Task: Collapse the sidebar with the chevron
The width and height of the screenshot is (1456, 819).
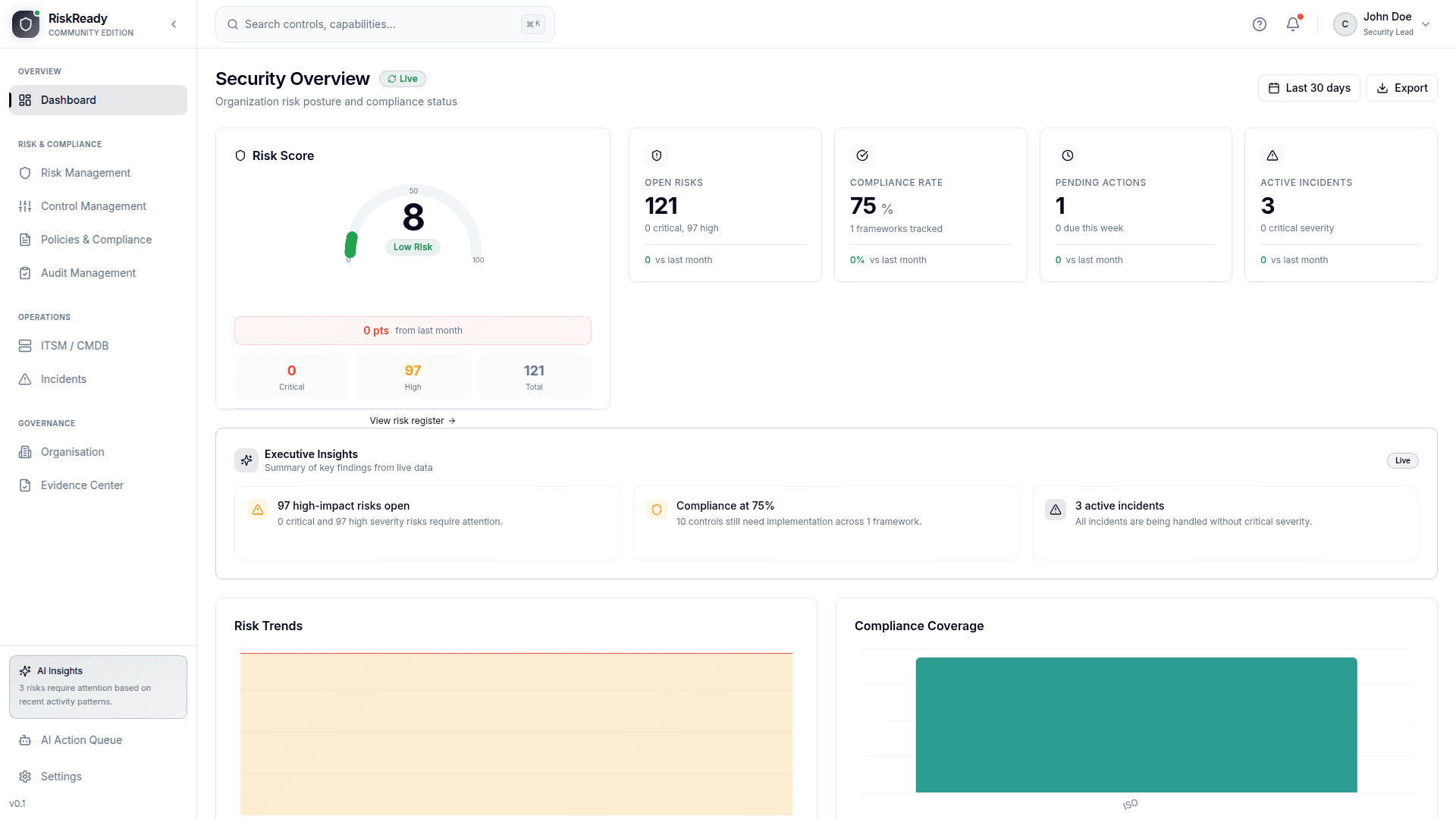Action: pyautogui.click(x=174, y=24)
